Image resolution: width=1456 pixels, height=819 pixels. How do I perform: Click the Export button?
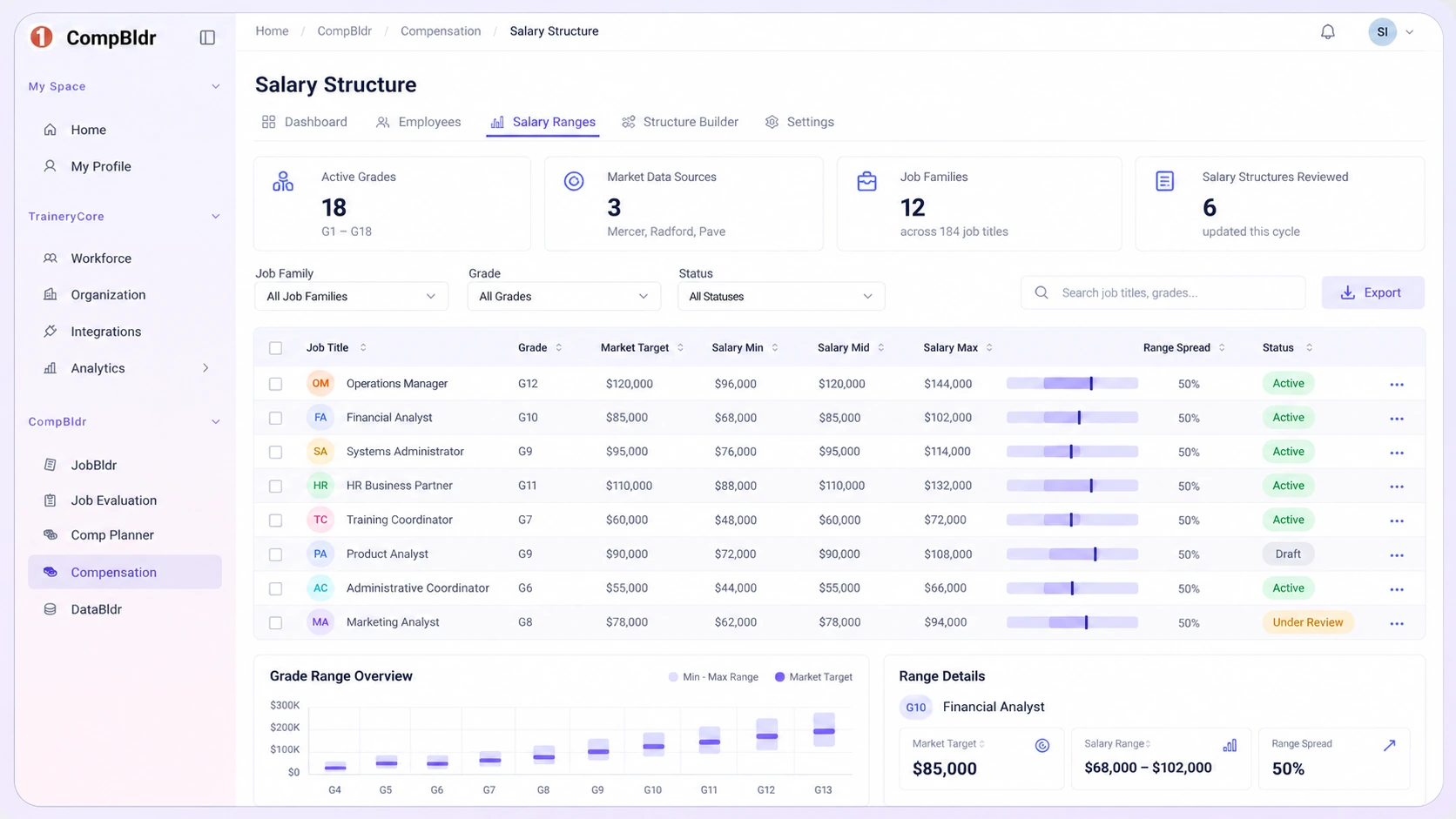pyautogui.click(x=1372, y=292)
